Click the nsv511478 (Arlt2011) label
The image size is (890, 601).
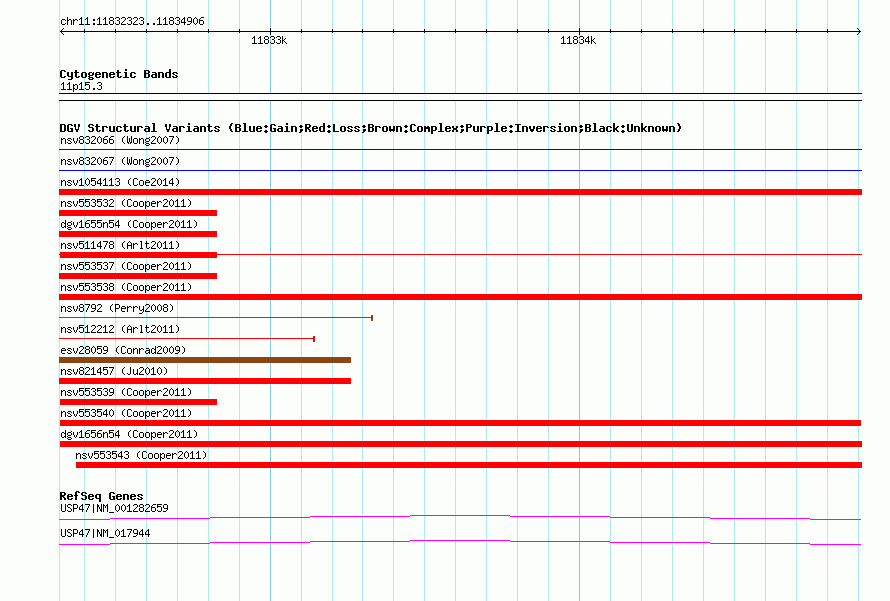point(120,245)
